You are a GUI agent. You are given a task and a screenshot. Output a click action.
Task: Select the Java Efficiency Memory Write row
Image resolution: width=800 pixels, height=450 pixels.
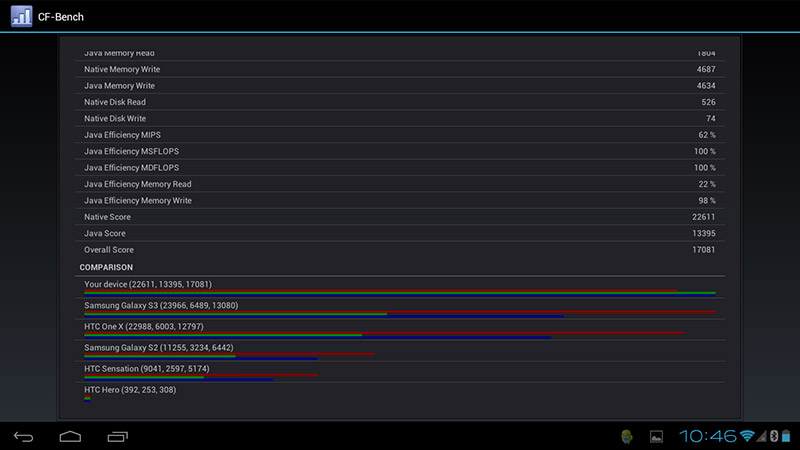click(x=399, y=201)
